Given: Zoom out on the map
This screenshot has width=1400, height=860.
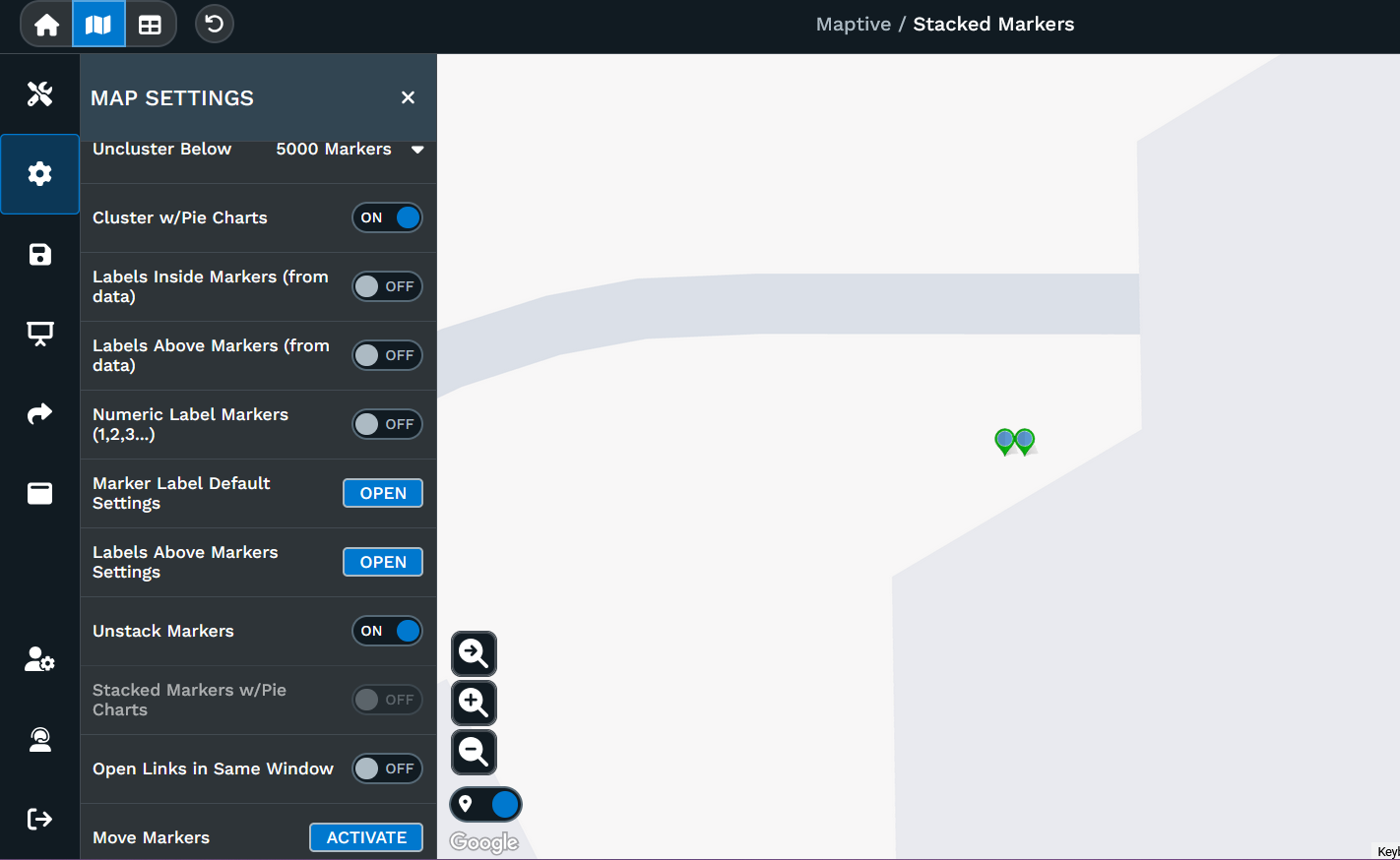Looking at the screenshot, I should pos(474,752).
